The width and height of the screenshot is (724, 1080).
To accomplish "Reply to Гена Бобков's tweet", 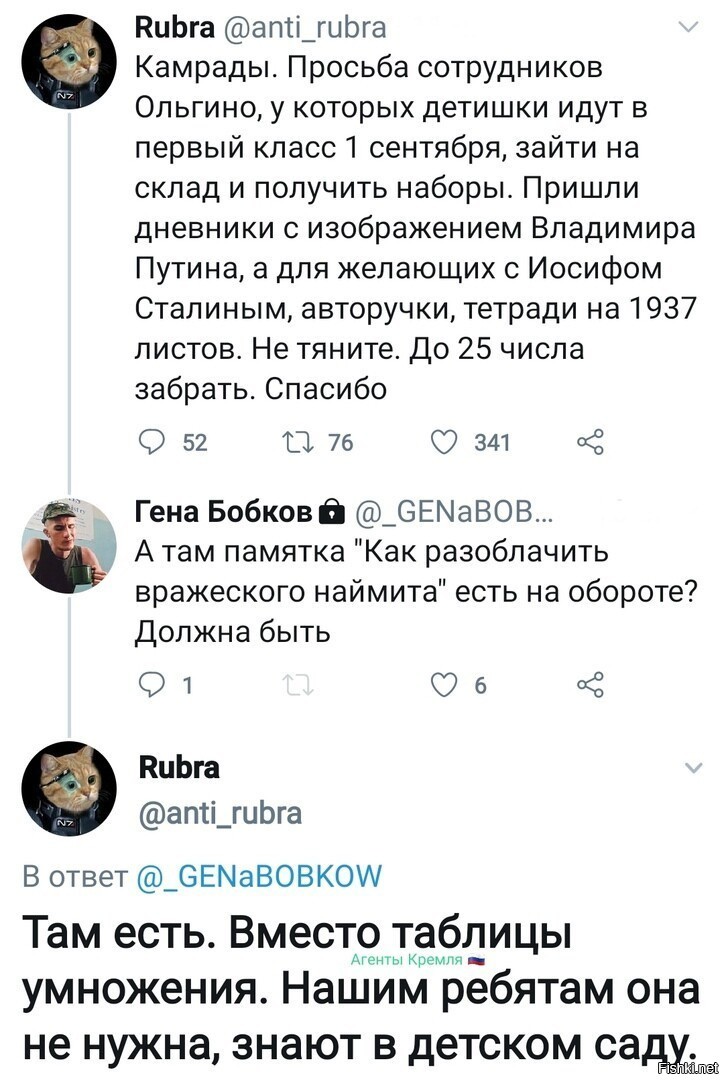I will click(149, 684).
